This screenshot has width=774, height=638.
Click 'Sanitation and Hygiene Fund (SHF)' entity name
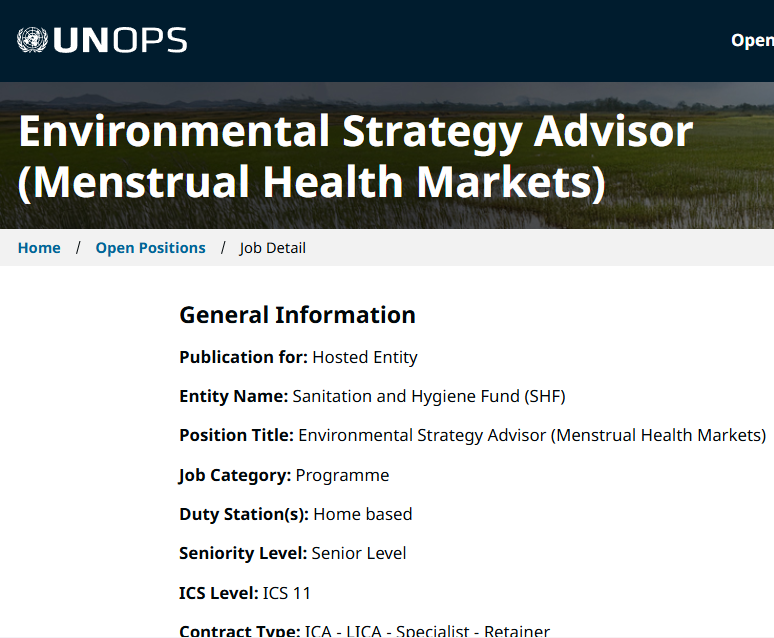(x=429, y=397)
